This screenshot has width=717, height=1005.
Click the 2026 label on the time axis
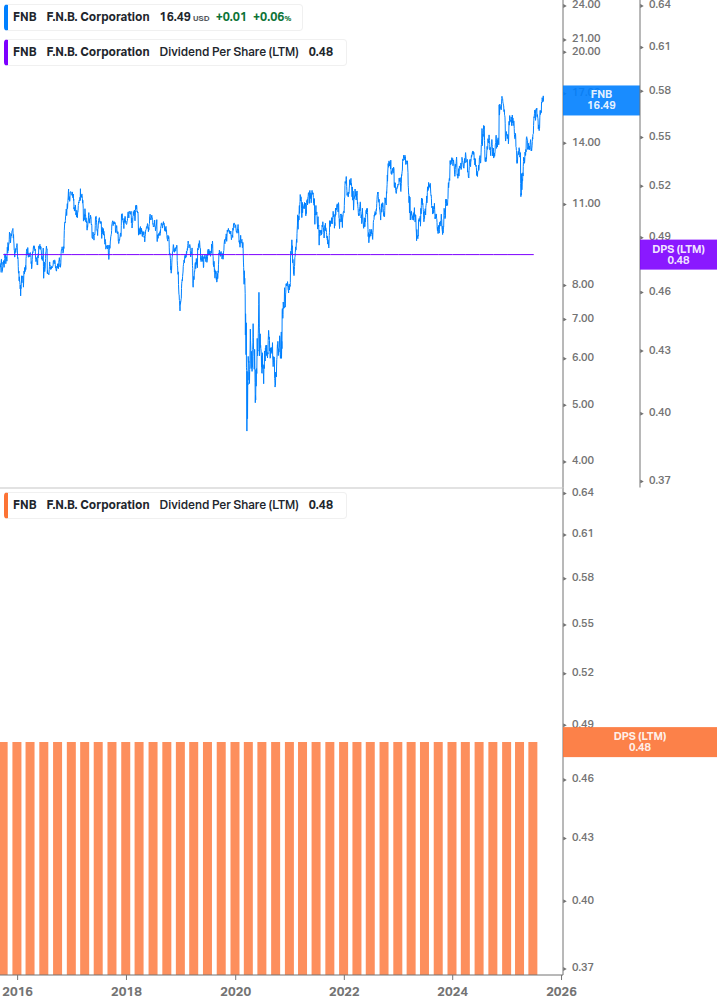pos(561,992)
